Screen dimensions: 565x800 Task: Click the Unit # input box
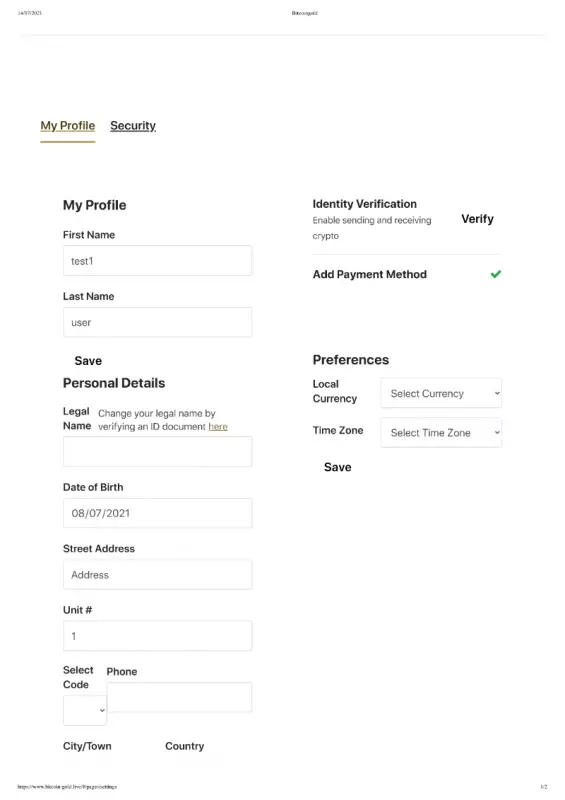(x=157, y=636)
